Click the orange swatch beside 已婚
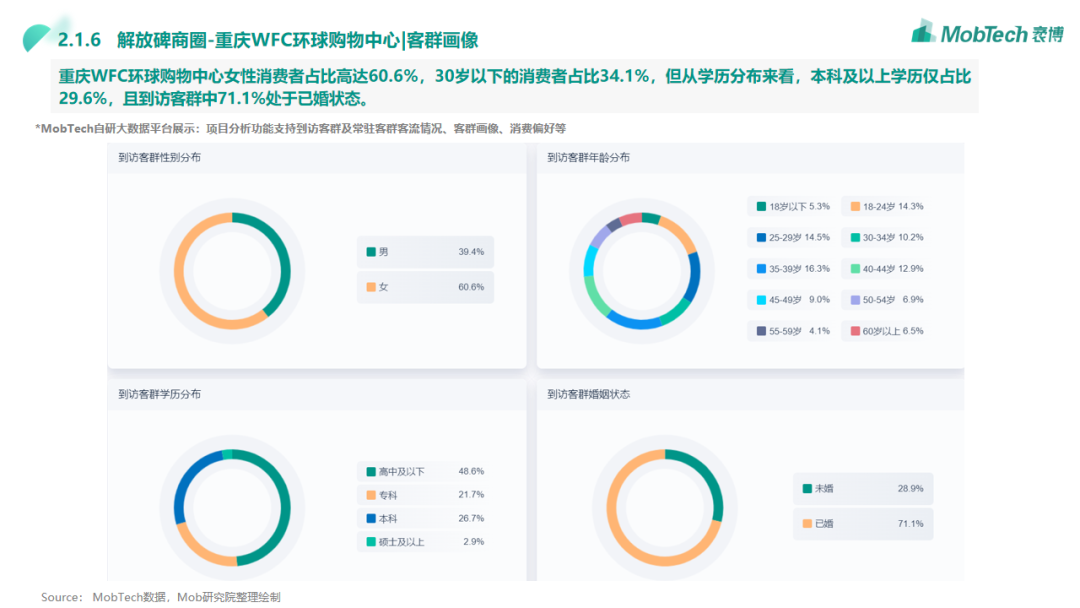The height and width of the screenshot is (608, 1080). [x=807, y=524]
